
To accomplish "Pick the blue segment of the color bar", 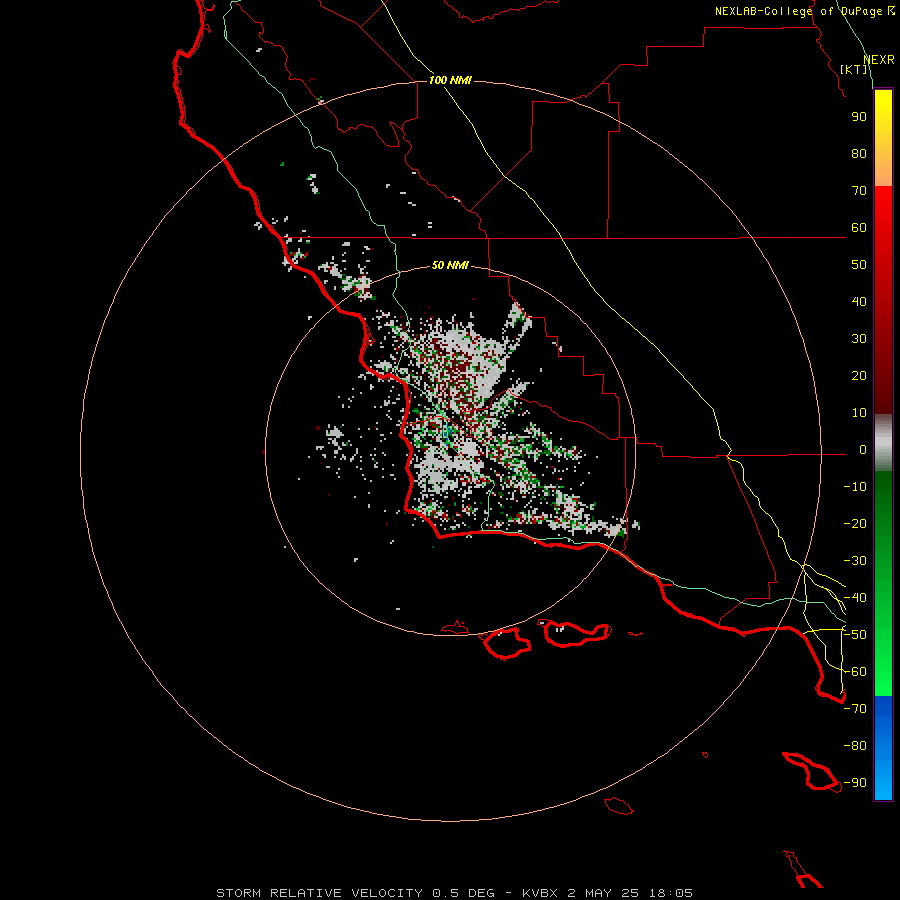I will pyautogui.click(x=883, y=748).
